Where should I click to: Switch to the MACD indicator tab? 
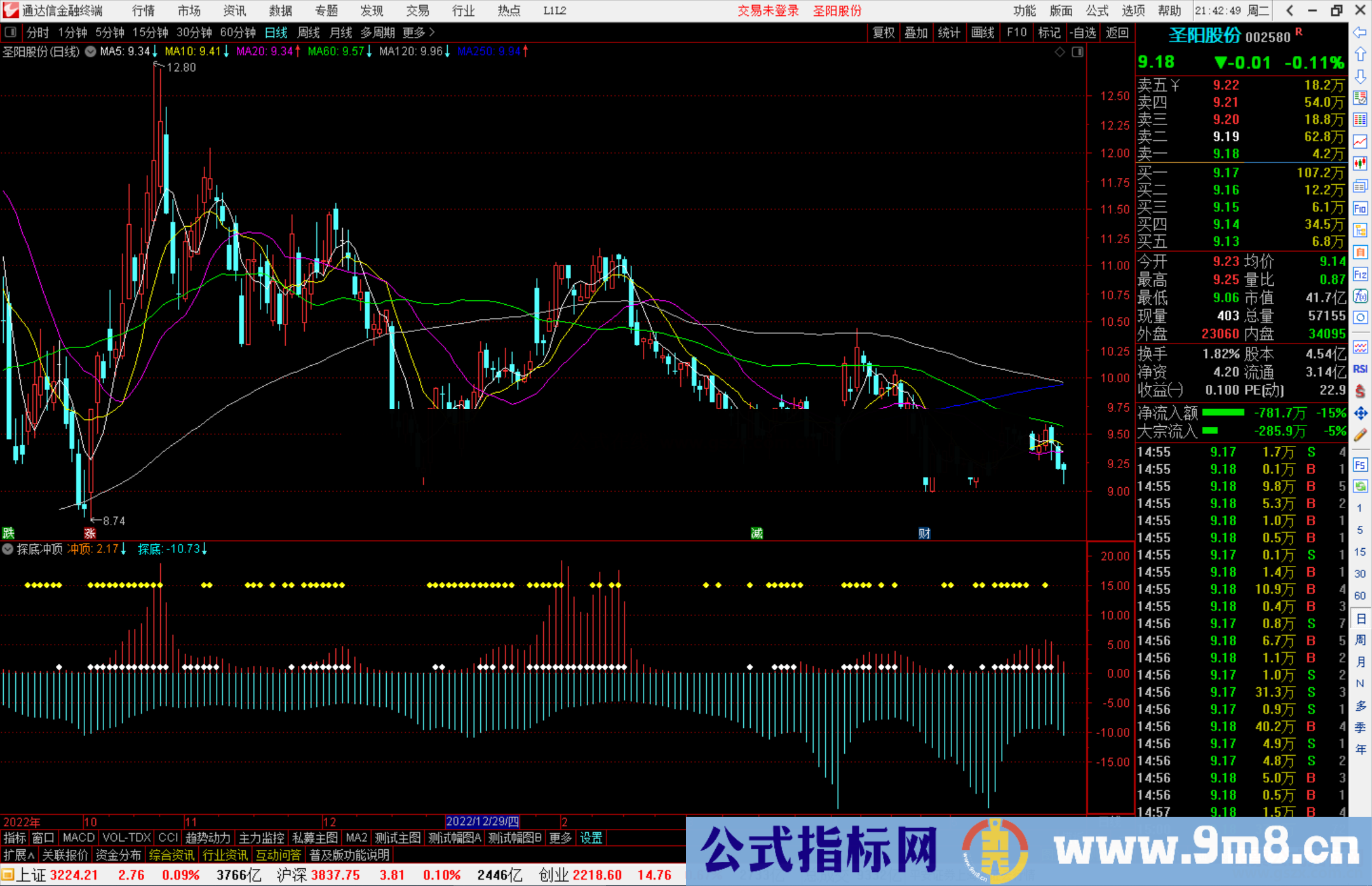tap(77, 838)
